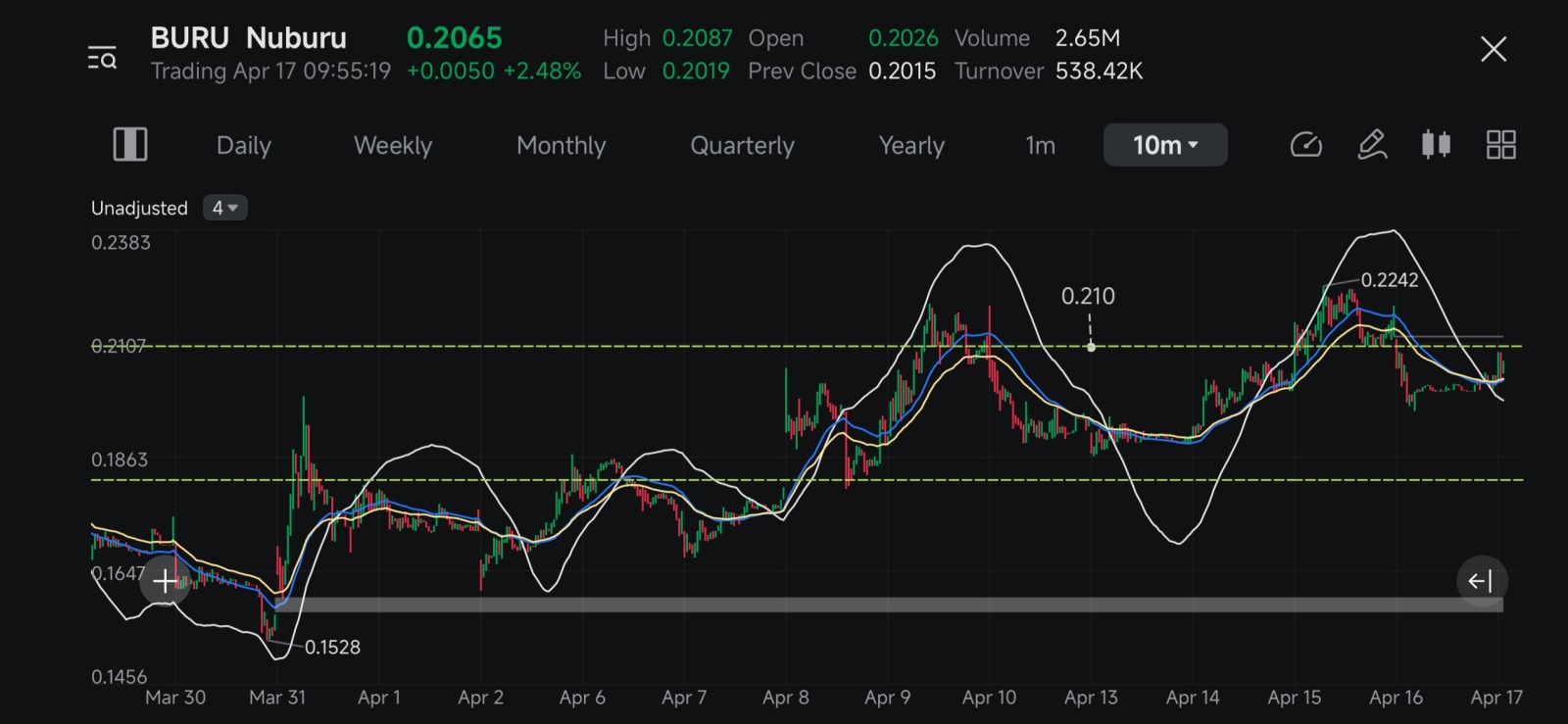Open the speed gauge indicator icon
The width and height of the screenshot is (1568, 724).
pos(1306,145)
